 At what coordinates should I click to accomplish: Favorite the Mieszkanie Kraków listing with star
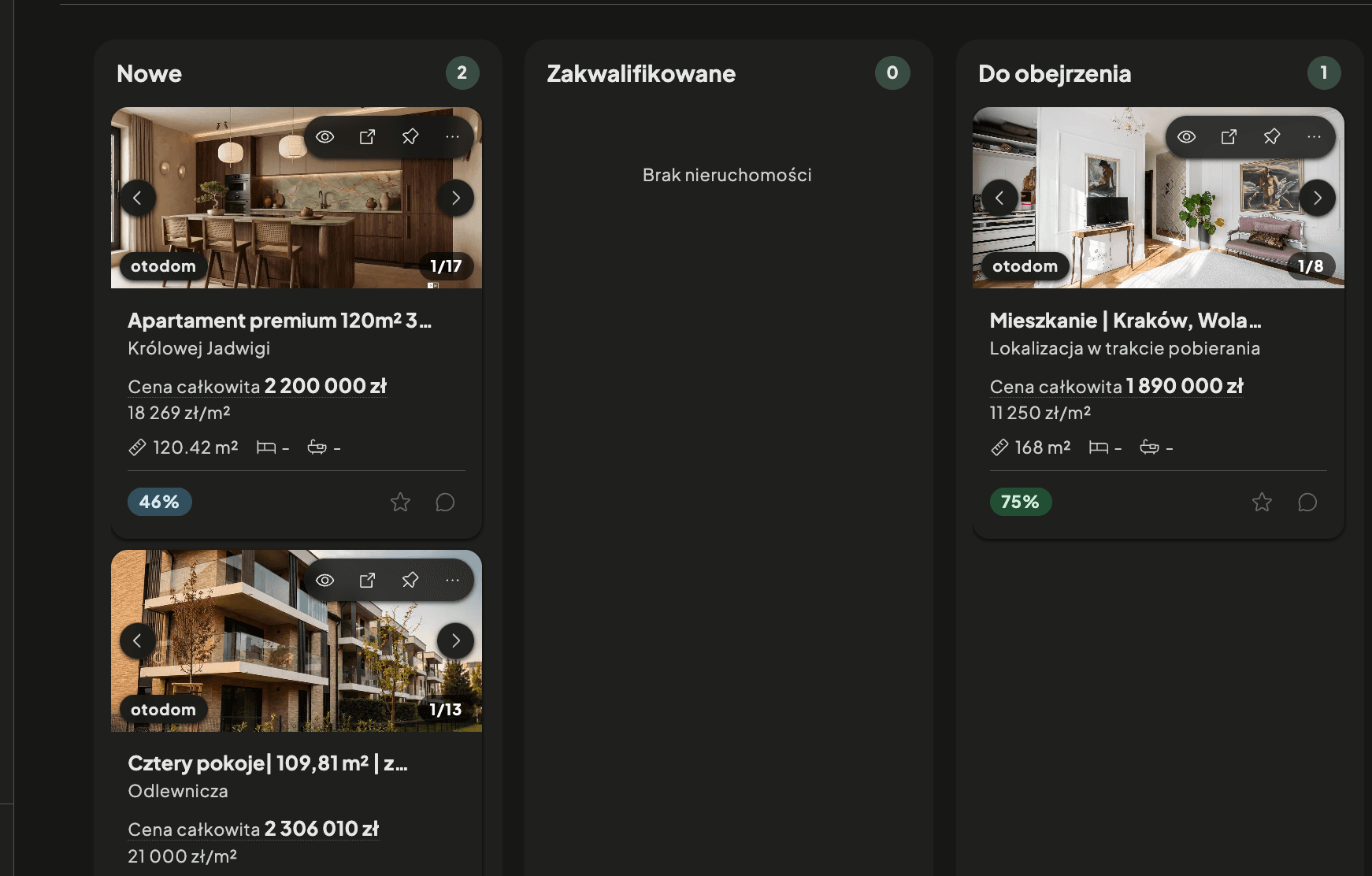[1263, 502]
